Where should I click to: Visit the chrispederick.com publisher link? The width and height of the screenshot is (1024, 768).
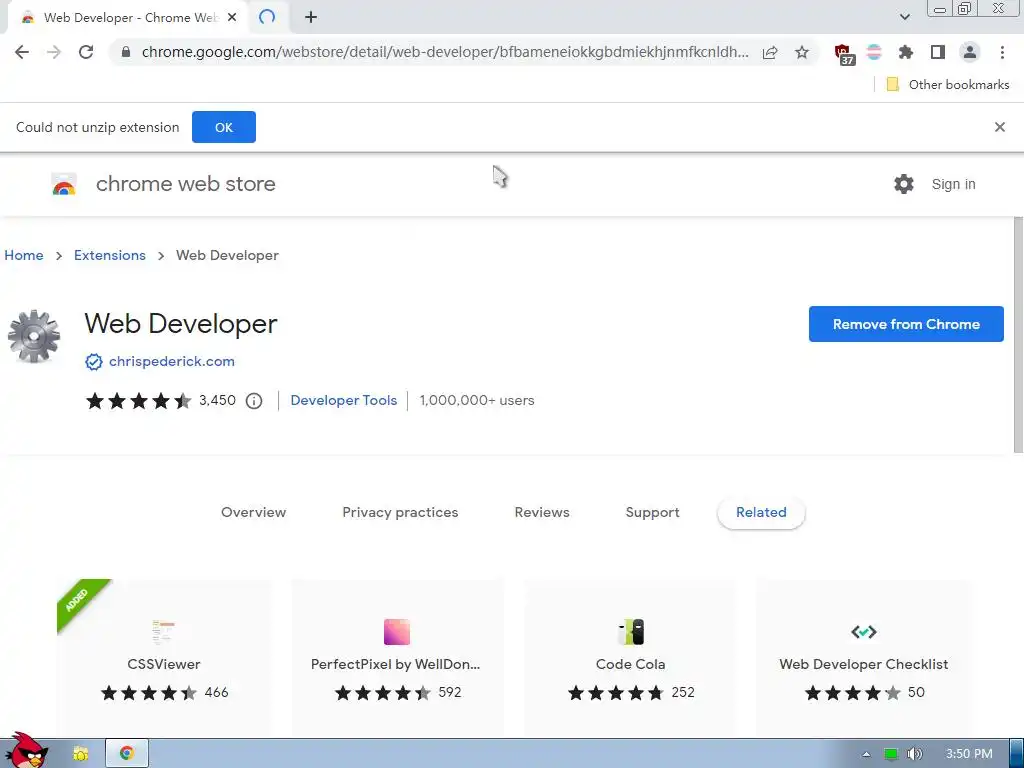172,361
